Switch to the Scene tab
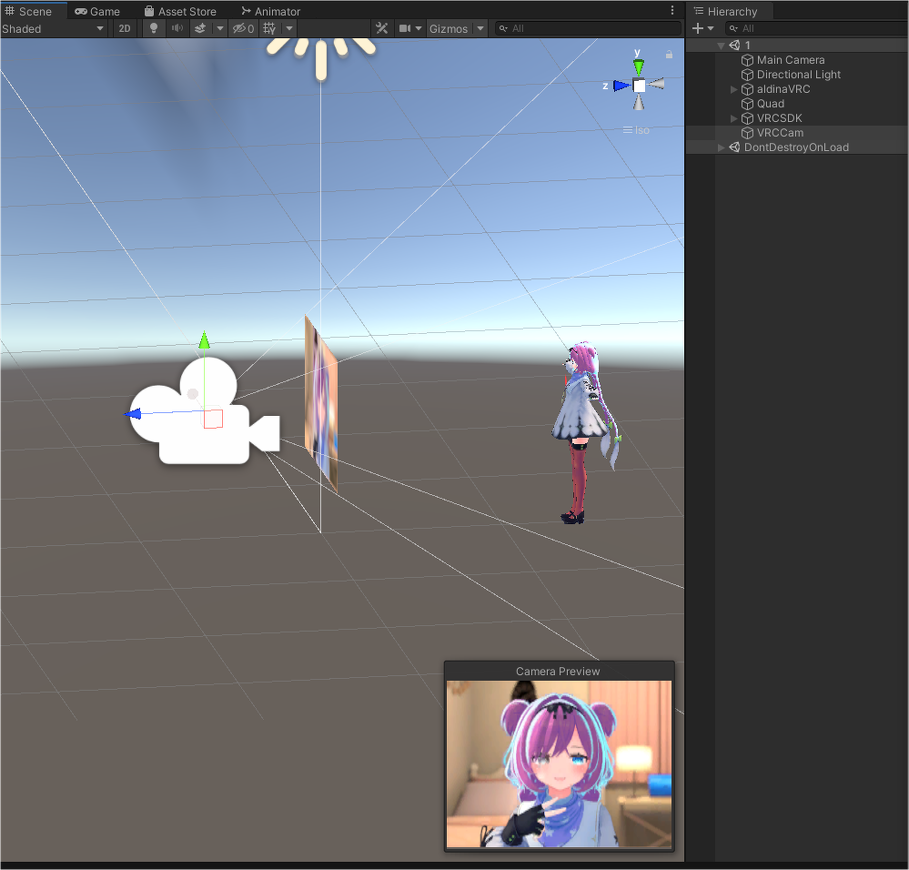The image size is (909, 870). [29, 11]
